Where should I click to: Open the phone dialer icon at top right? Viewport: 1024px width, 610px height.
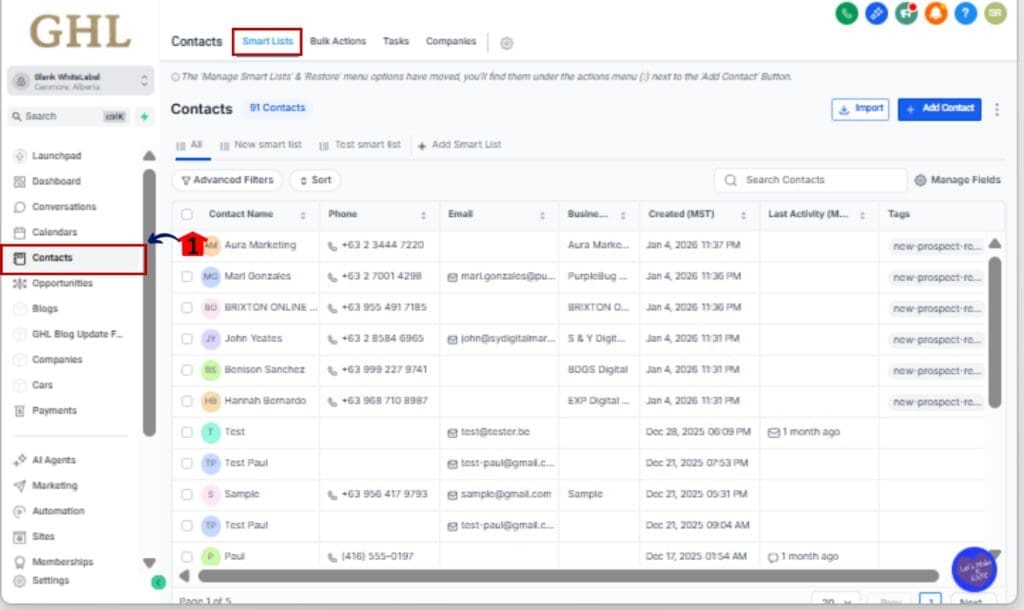pyautogui.click(x=846, y=15)
